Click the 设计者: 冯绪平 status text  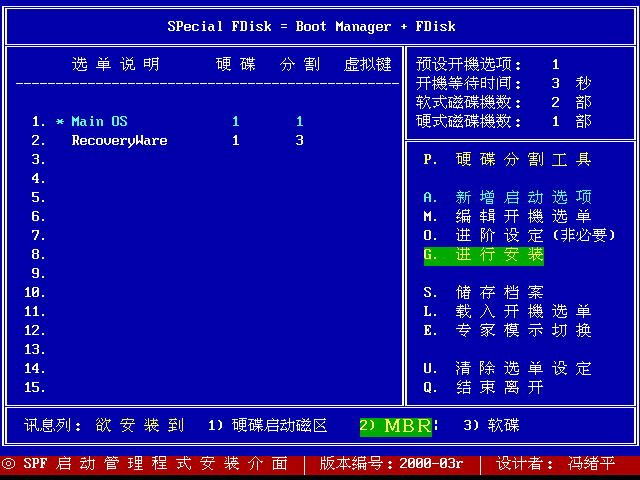coord(556,464)
